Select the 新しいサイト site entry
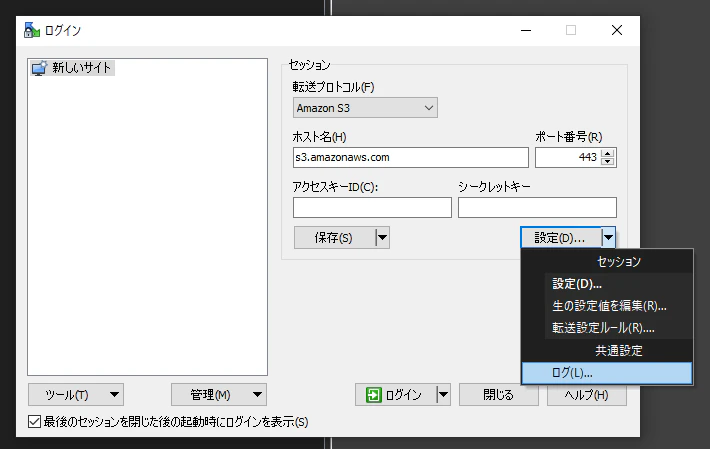Viewport: 710px width, 449px height. click(x=72, y=68)
